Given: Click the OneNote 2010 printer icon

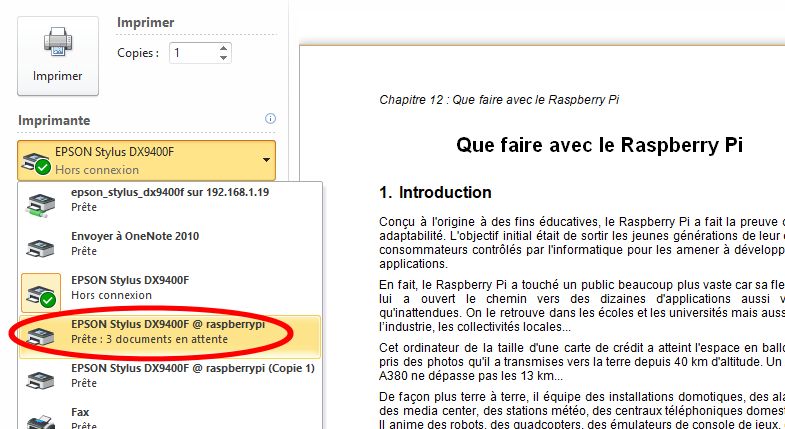Looking at the screenshot, I should 40,248.
